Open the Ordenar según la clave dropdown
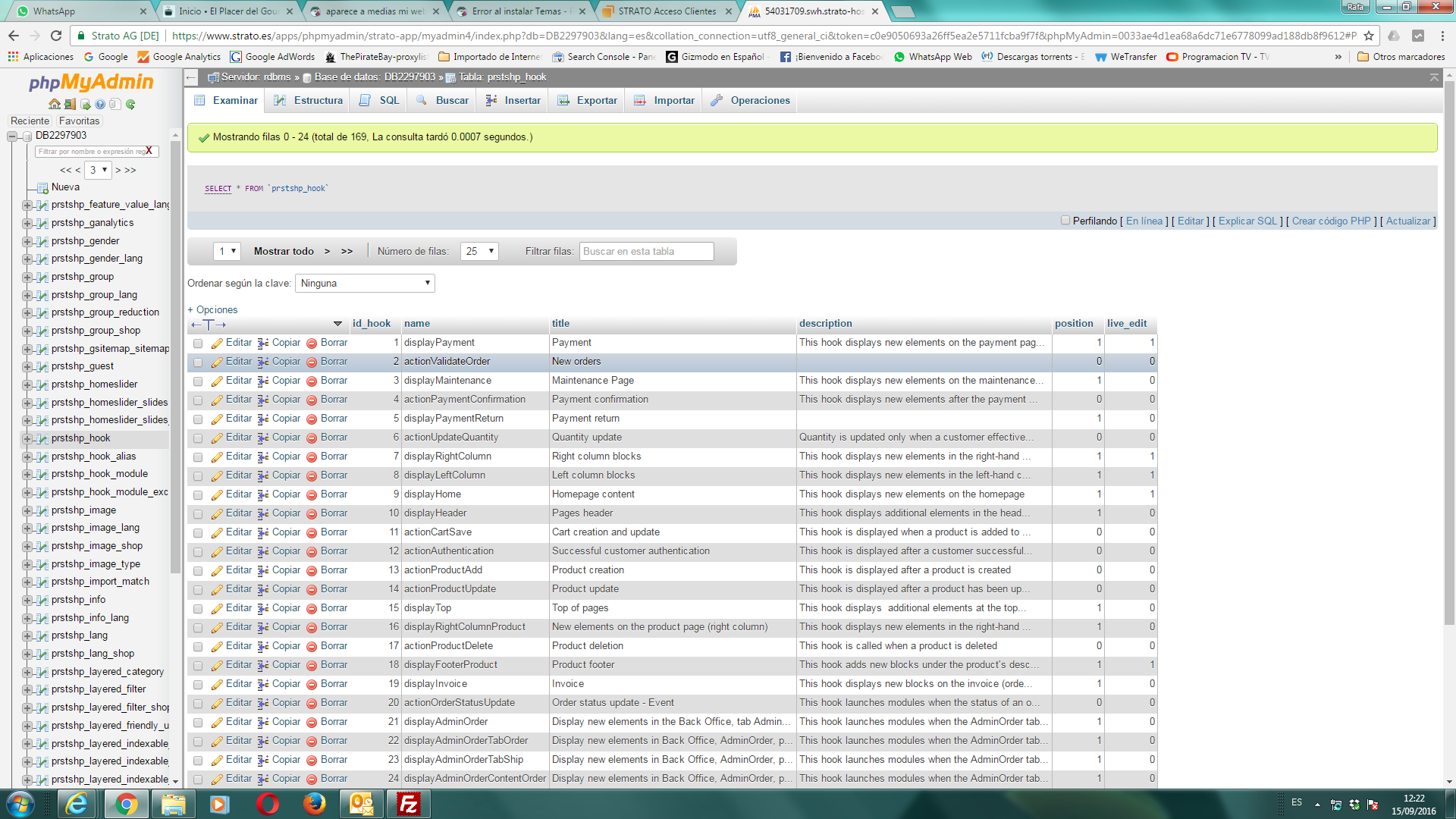 tap(365, 284)
